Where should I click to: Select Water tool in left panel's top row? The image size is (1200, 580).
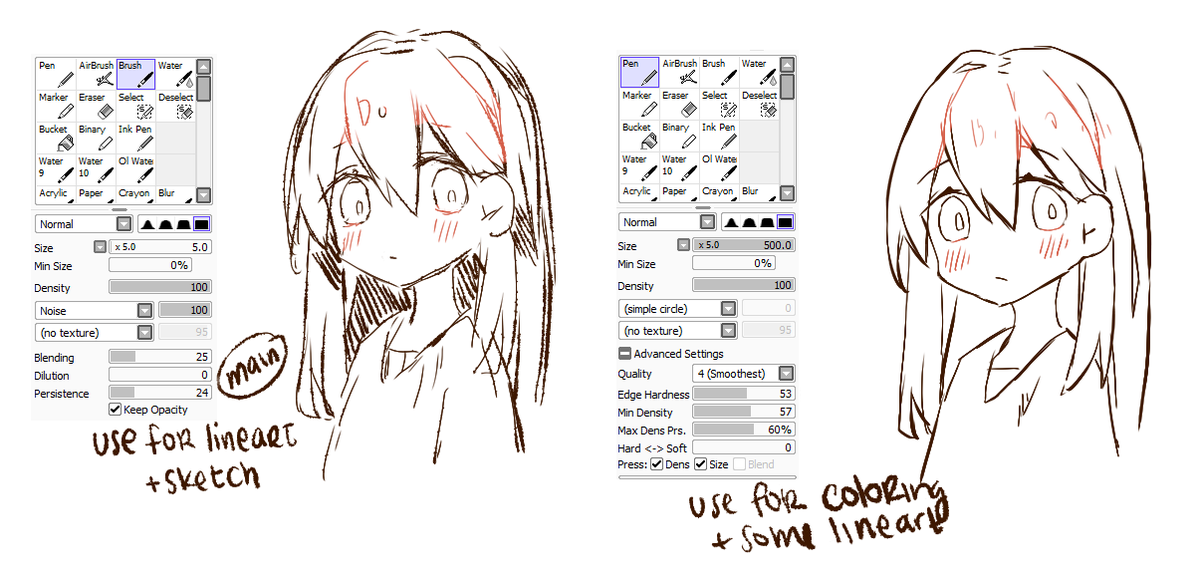click(175, 73)
